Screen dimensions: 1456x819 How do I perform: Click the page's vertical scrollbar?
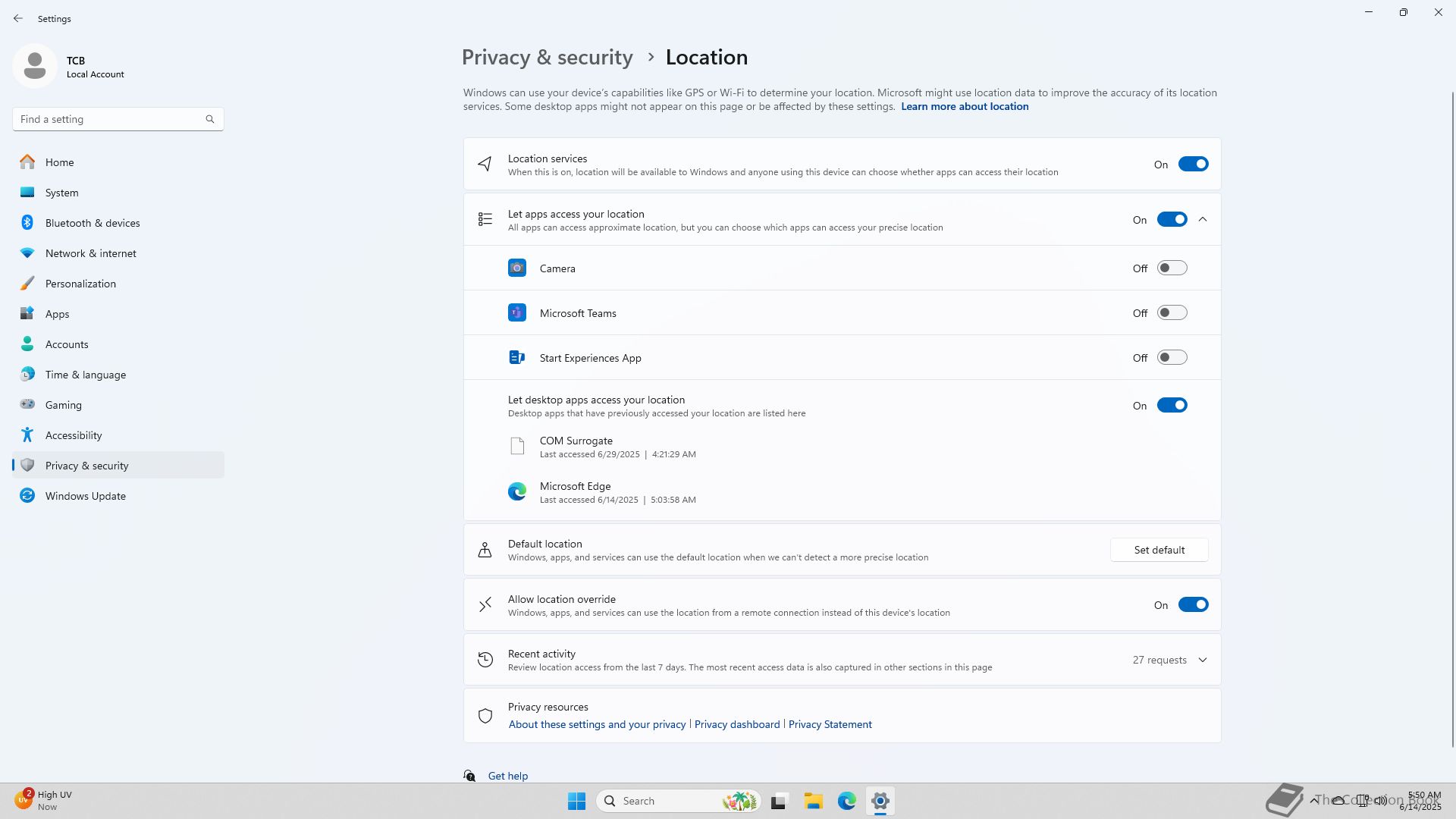1452,417
